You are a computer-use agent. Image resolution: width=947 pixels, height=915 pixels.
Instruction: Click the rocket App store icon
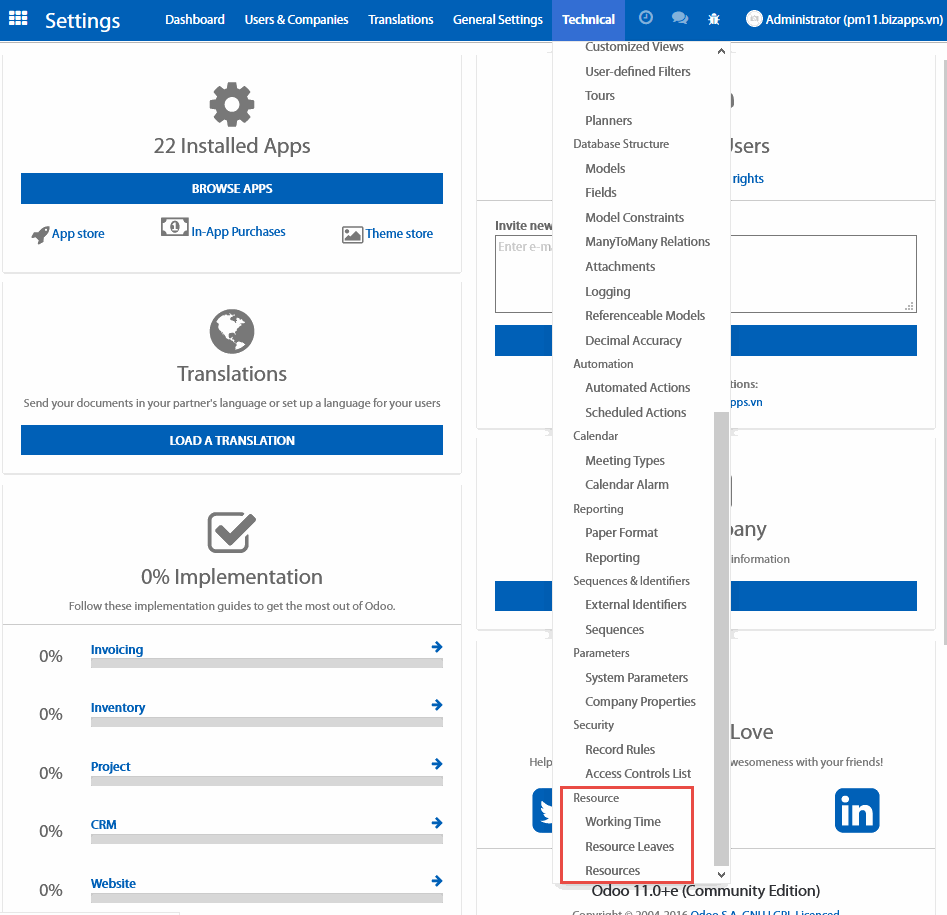(x=40, y=234)
